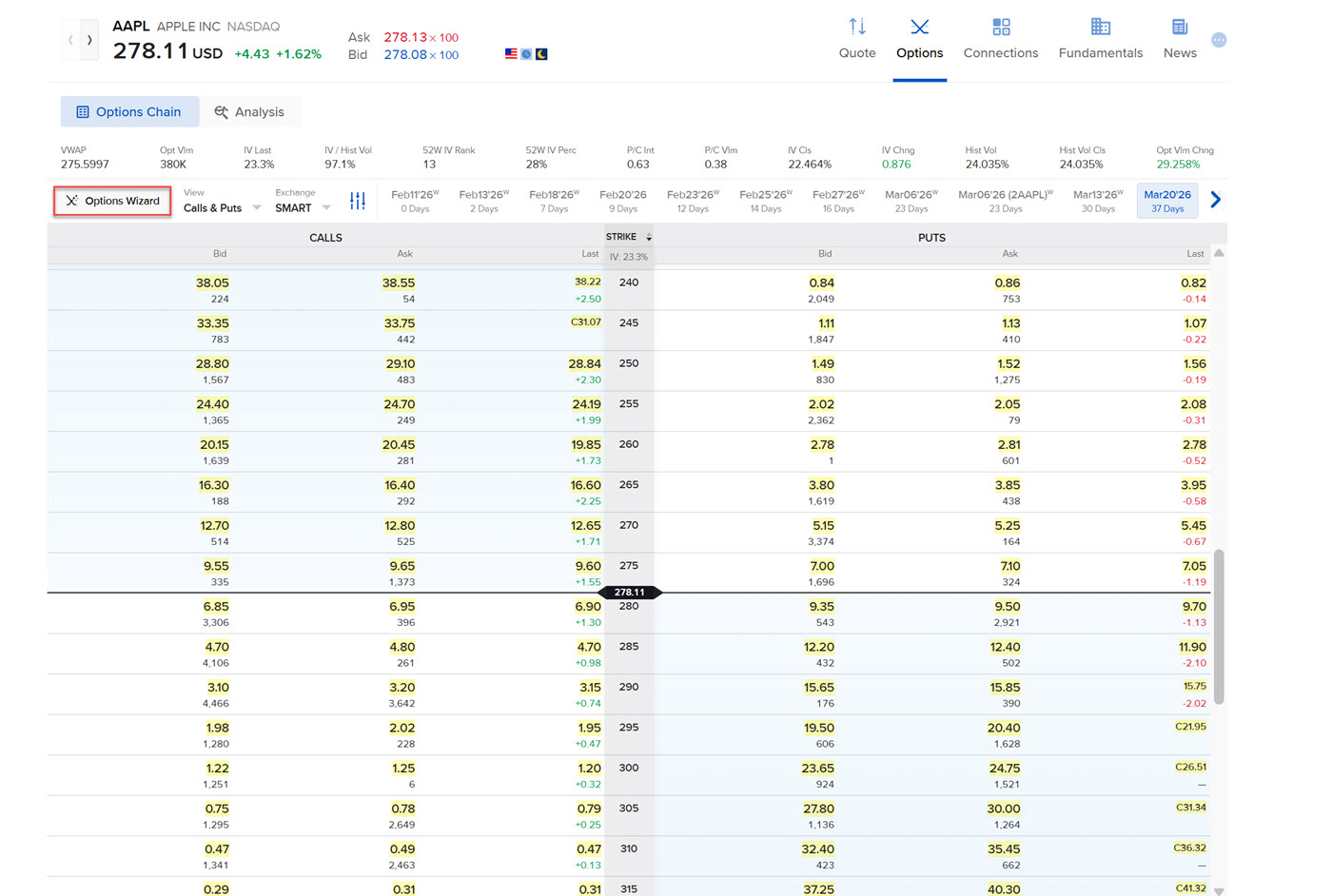The image size is (1332, 896).
Task: Click the 280 strike call bid 6.85
Action: pyautogui.click(x=216, y=607)
